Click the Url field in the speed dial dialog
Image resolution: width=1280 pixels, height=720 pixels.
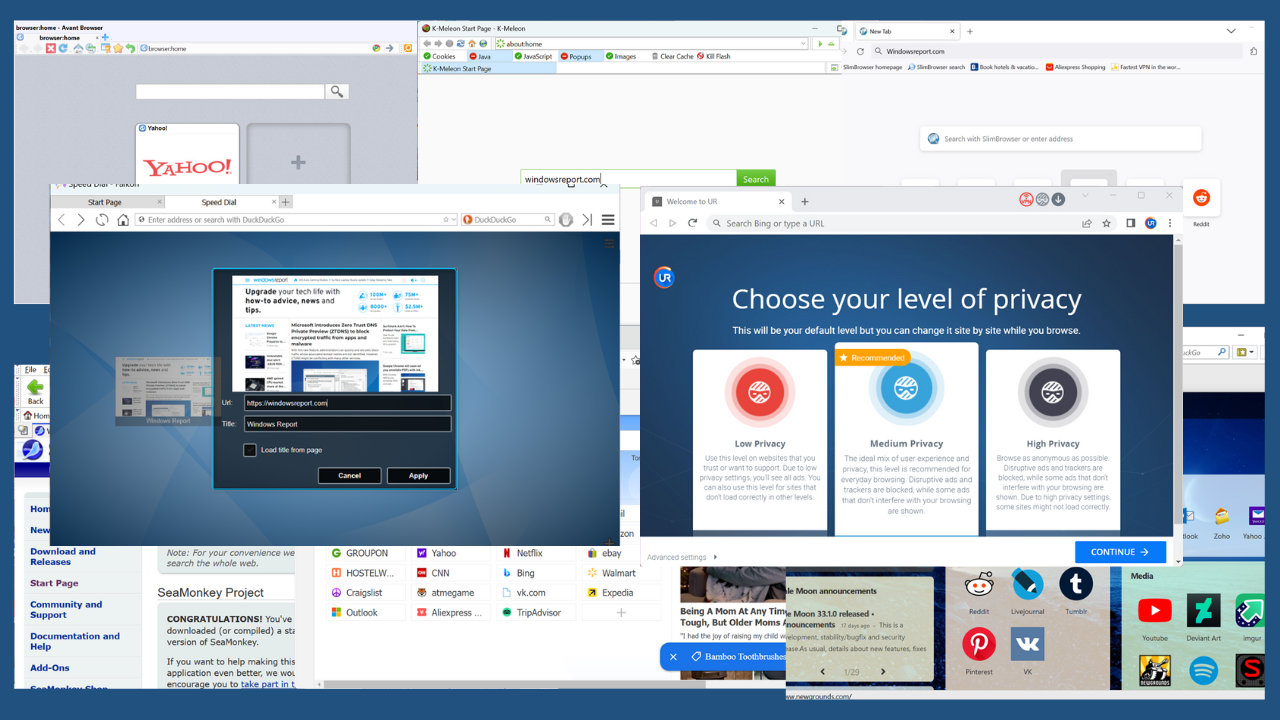tap(347, 403)
